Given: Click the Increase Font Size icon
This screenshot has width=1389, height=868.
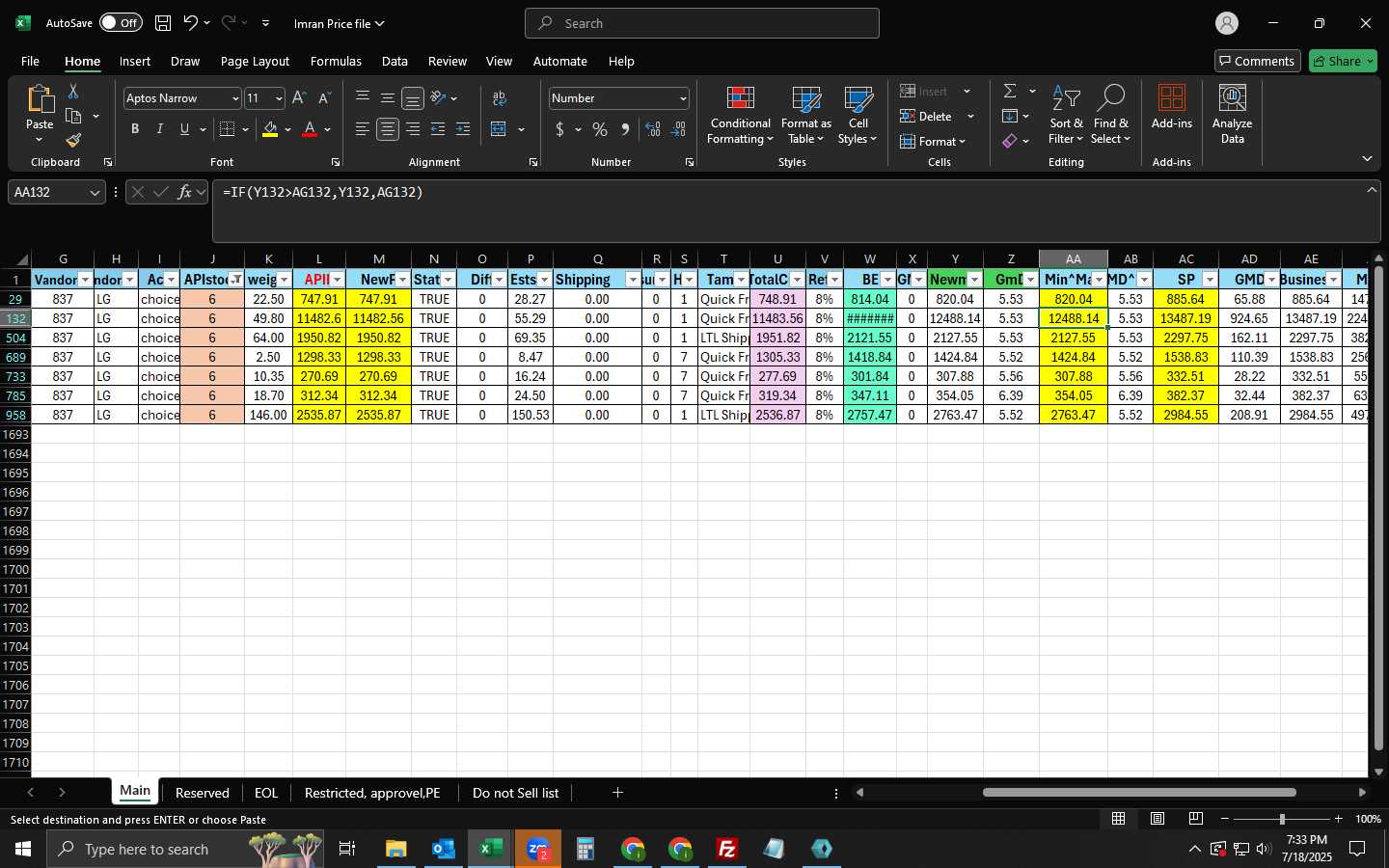Looking at the screenshot, I should [x=299, y=98].
